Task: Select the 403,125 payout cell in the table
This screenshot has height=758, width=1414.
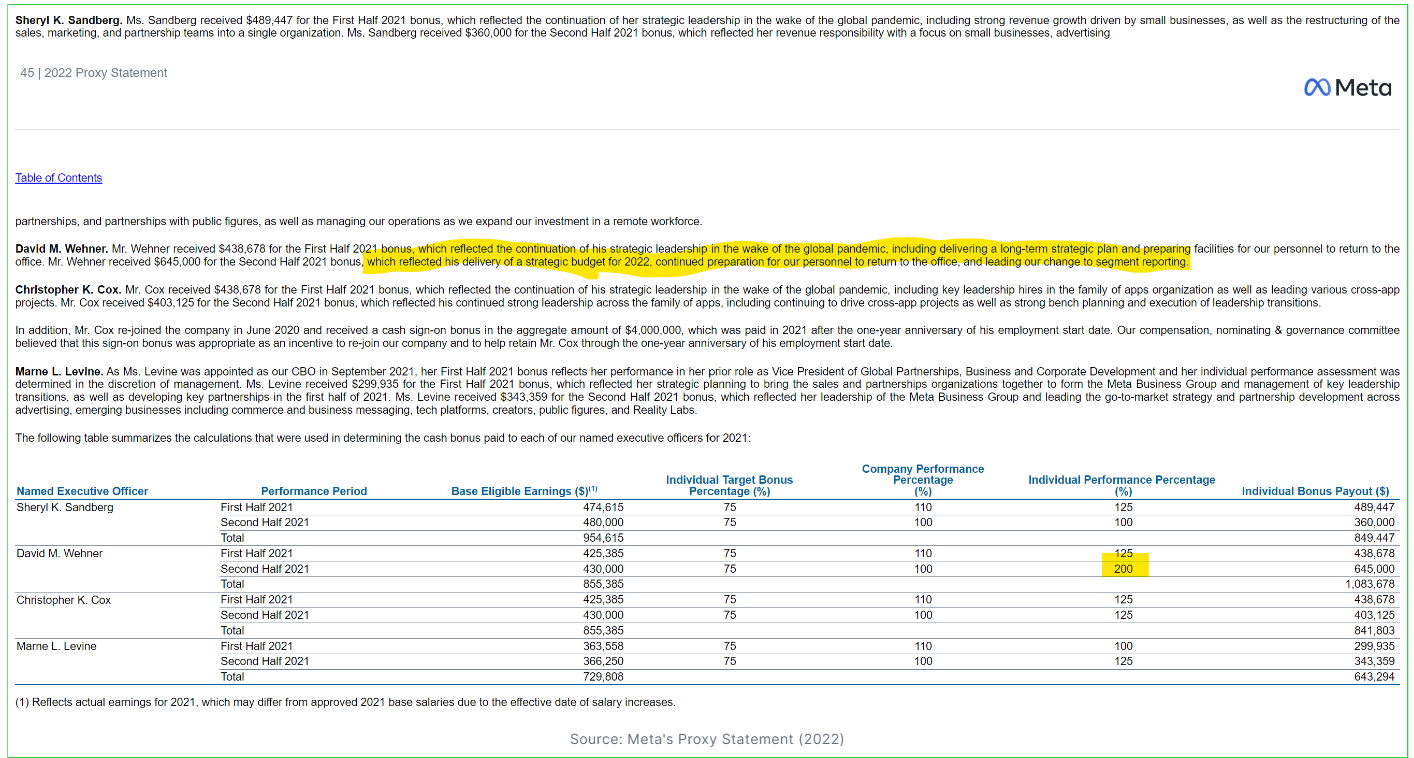Action: coord(1373,615)
